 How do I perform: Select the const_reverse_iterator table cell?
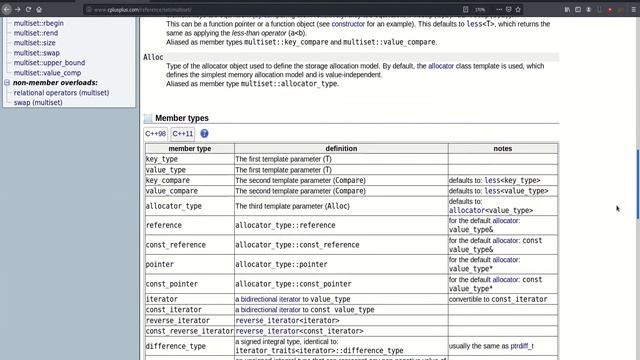190,331
